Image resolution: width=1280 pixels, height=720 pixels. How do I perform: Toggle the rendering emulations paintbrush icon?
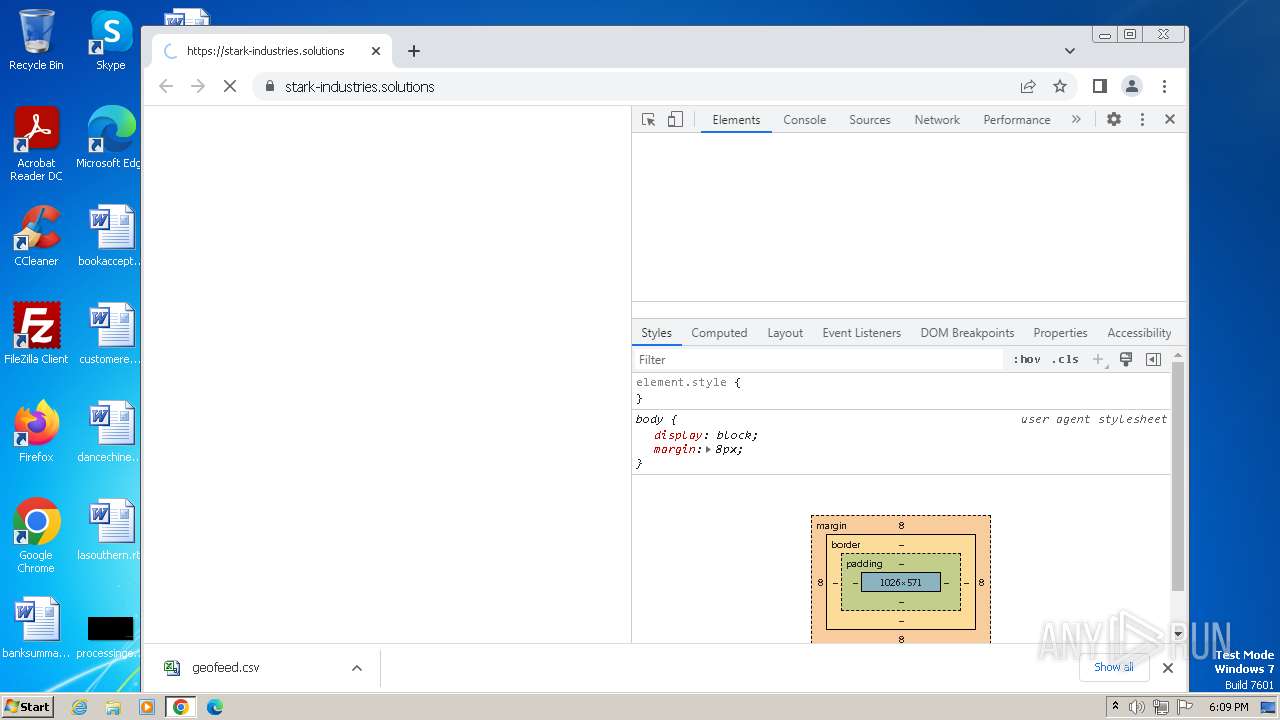point(1126,360)
